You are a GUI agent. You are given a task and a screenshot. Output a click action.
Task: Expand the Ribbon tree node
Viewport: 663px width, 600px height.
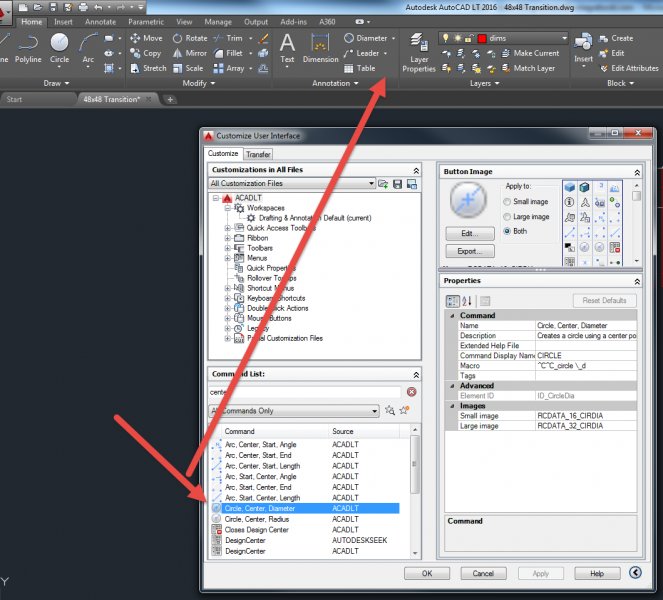228,238
